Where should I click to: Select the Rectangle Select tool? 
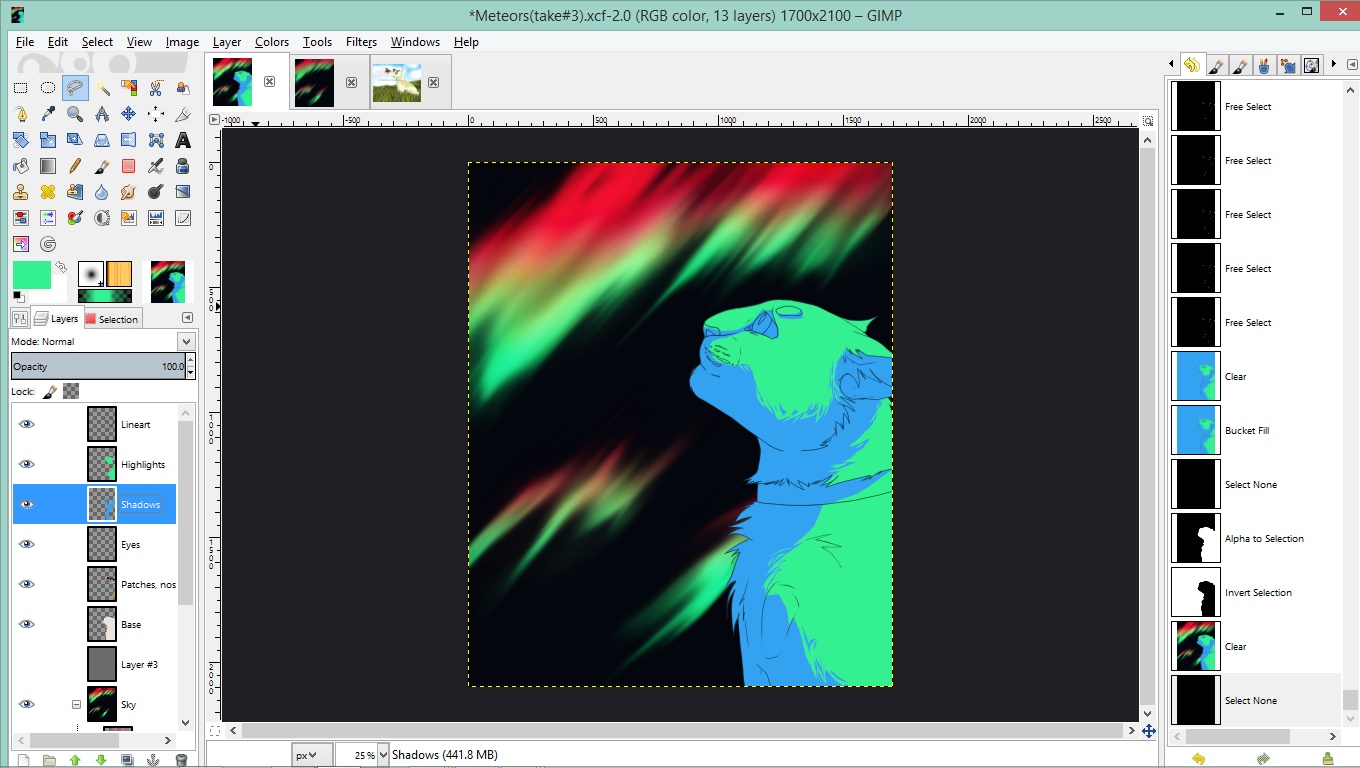pos(20,88)
